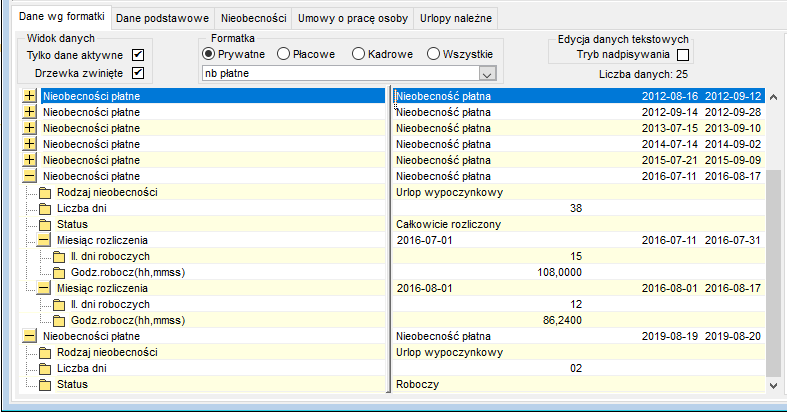Toggle the Drzewka zwinięte checkbox

point(138,73)
